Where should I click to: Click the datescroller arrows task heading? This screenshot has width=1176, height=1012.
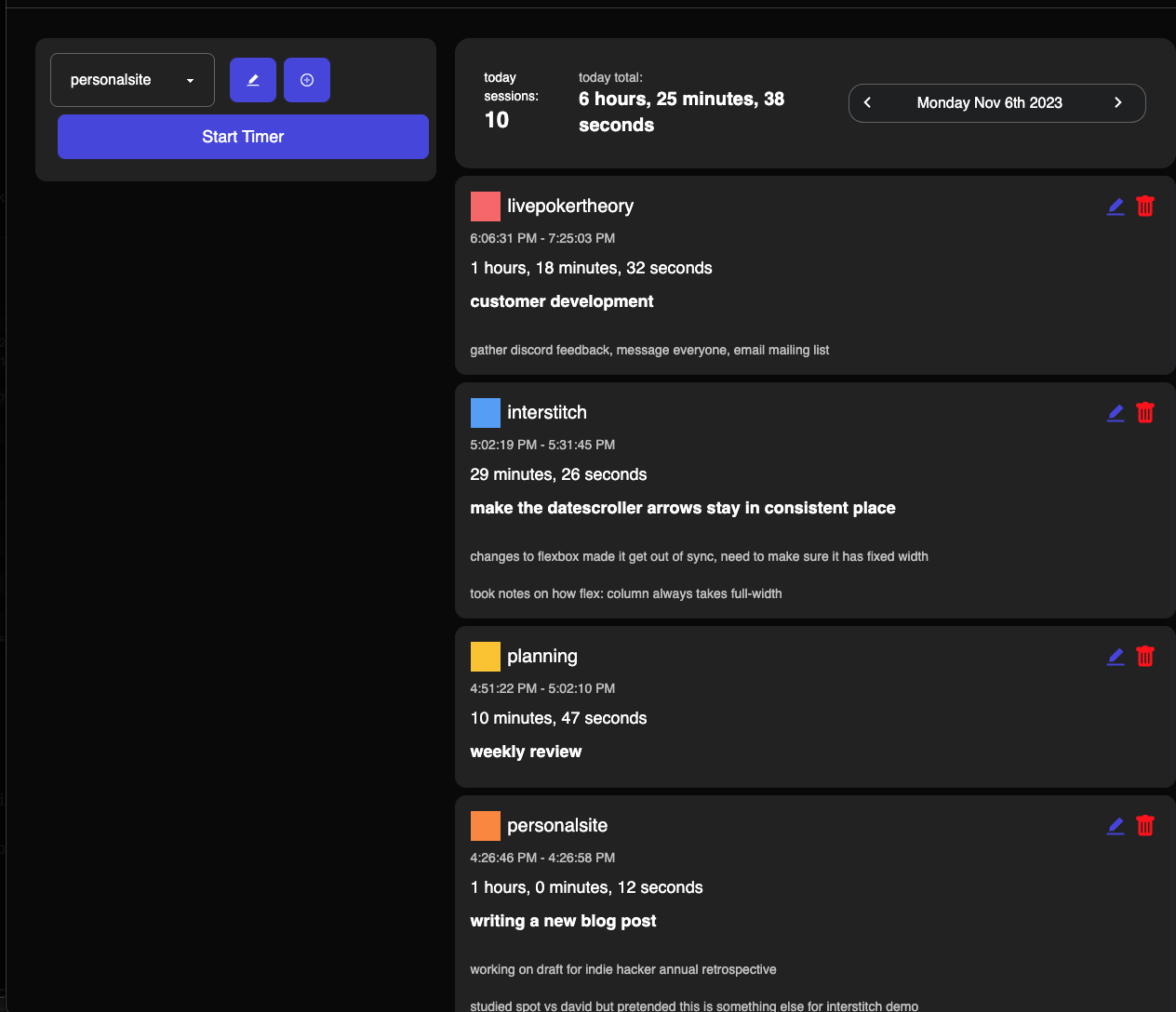(683, 508)
